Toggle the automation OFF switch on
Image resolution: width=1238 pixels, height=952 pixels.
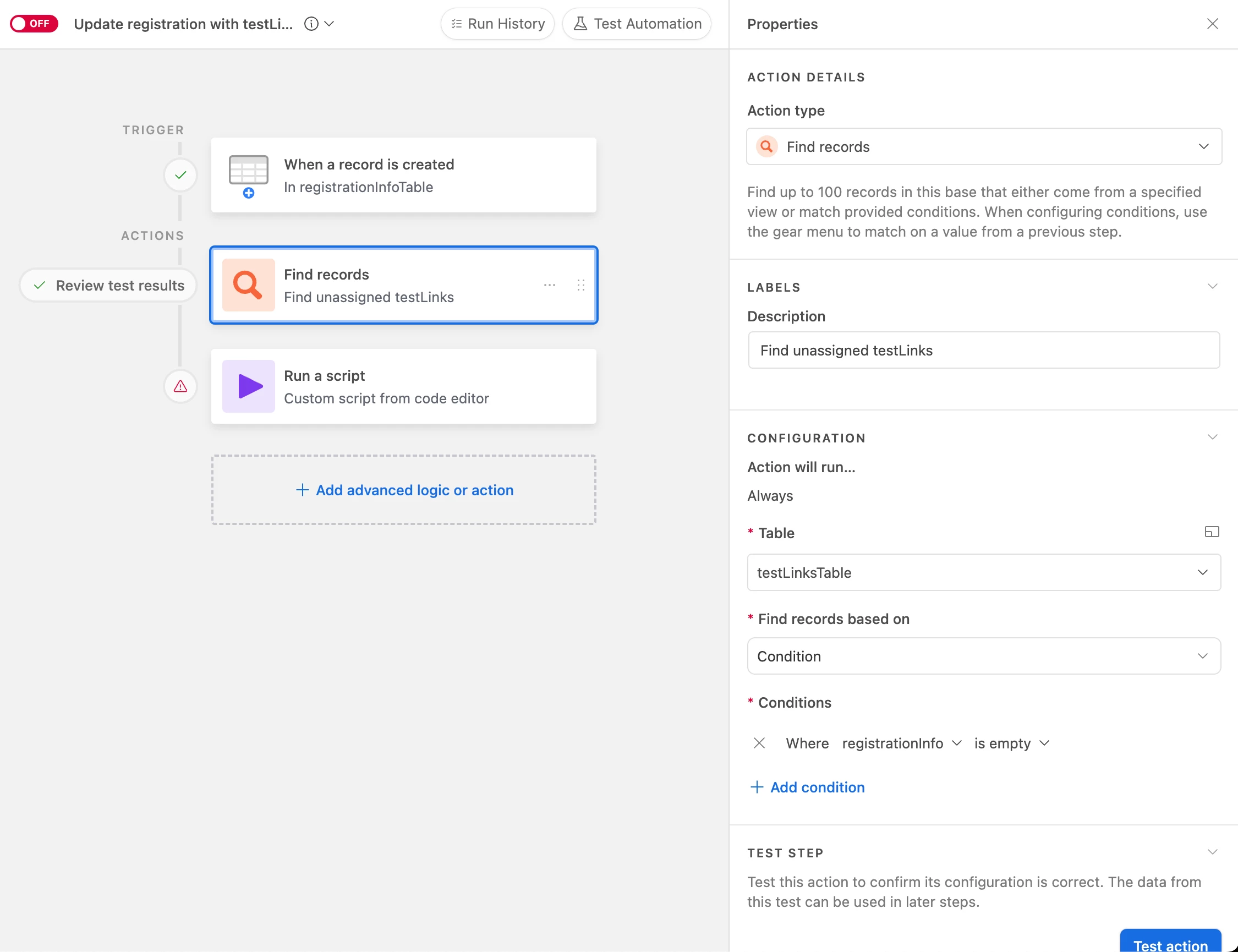pos(34,24)
